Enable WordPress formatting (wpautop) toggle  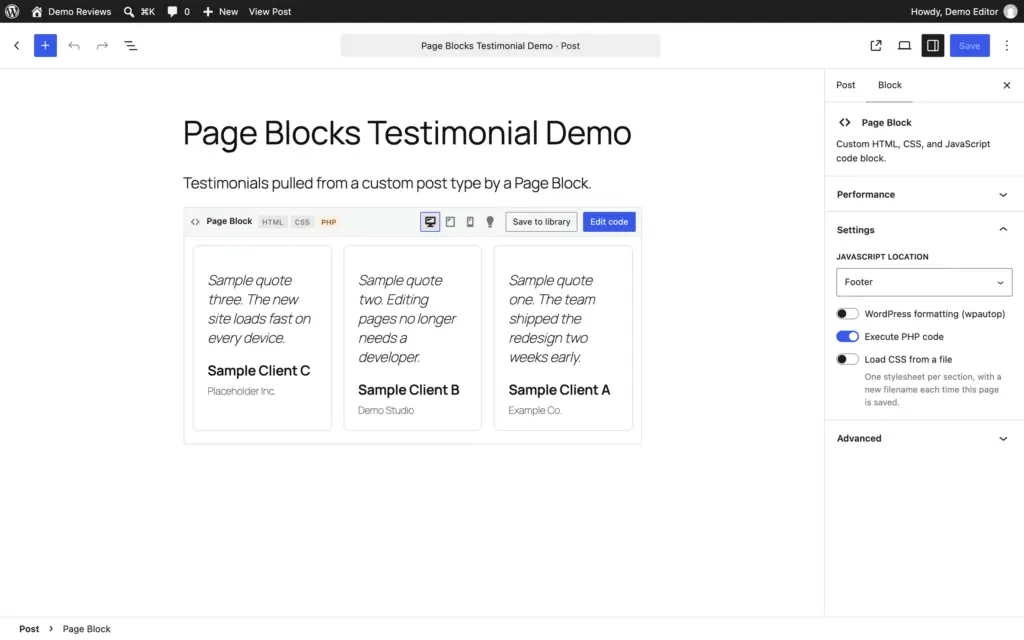[x=847, y=314]
